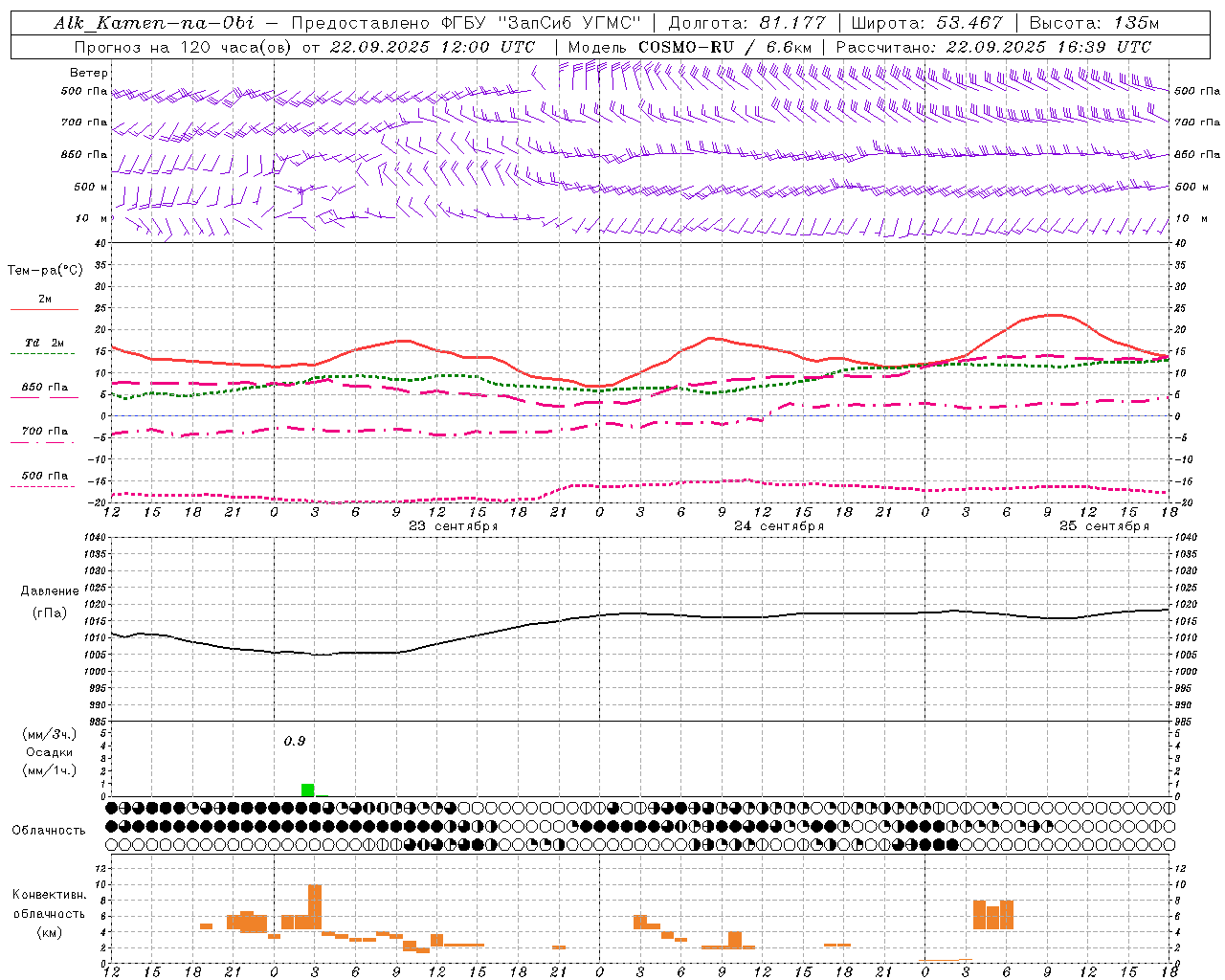Click the Модель COSMO-RU / 6.6км text
1225x980 pixels.
point(690,47)
